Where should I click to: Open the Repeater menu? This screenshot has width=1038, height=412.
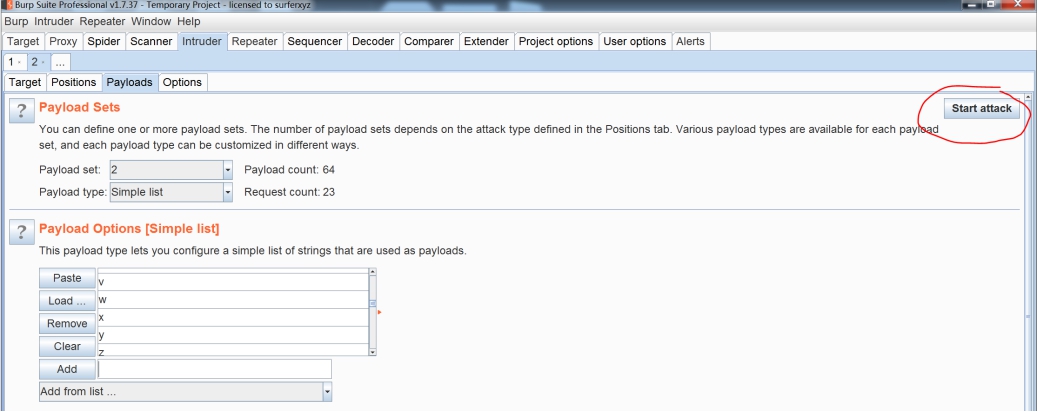click(103, 21)
